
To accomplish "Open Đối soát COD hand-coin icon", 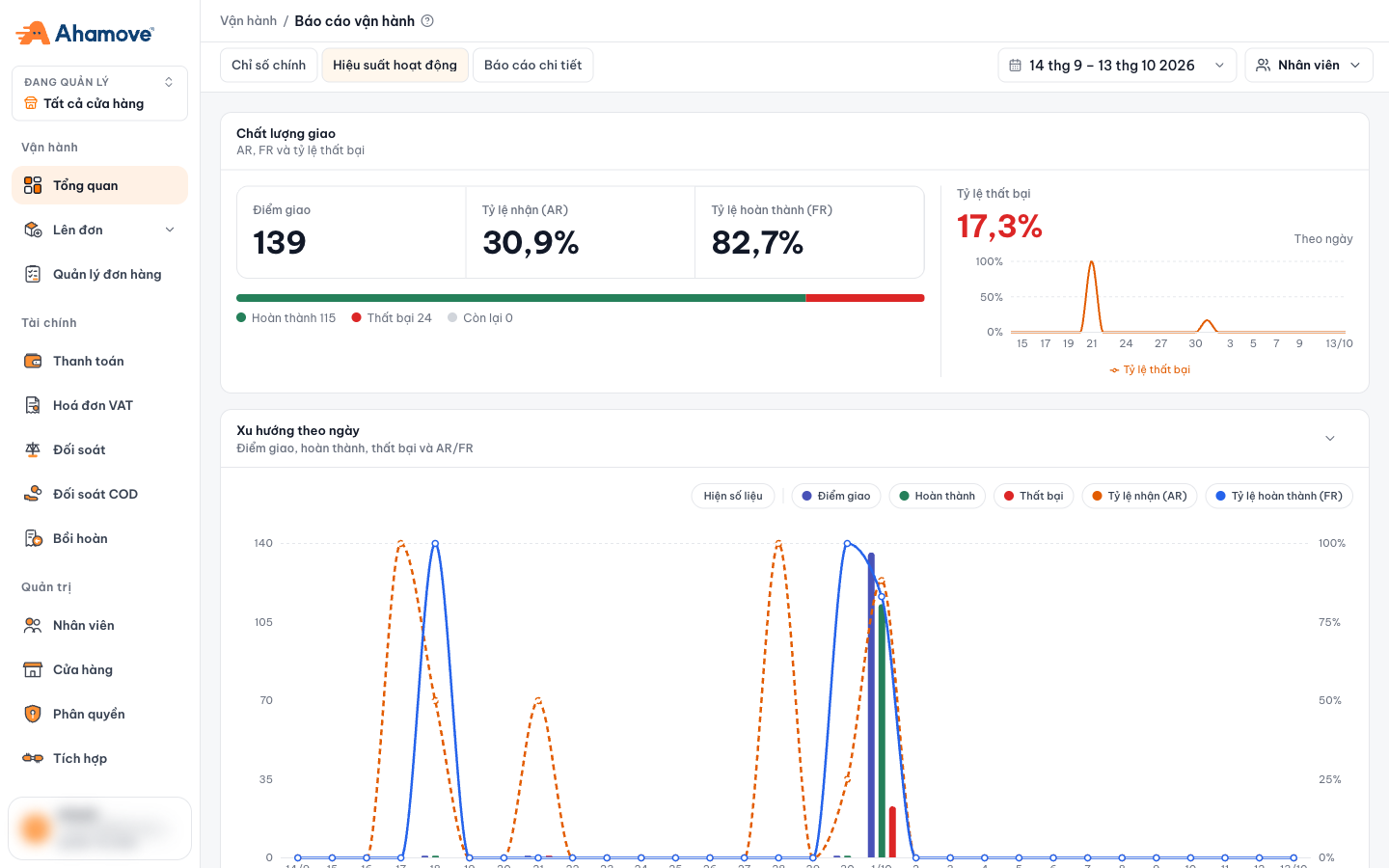I will click(x=33, y=494).
